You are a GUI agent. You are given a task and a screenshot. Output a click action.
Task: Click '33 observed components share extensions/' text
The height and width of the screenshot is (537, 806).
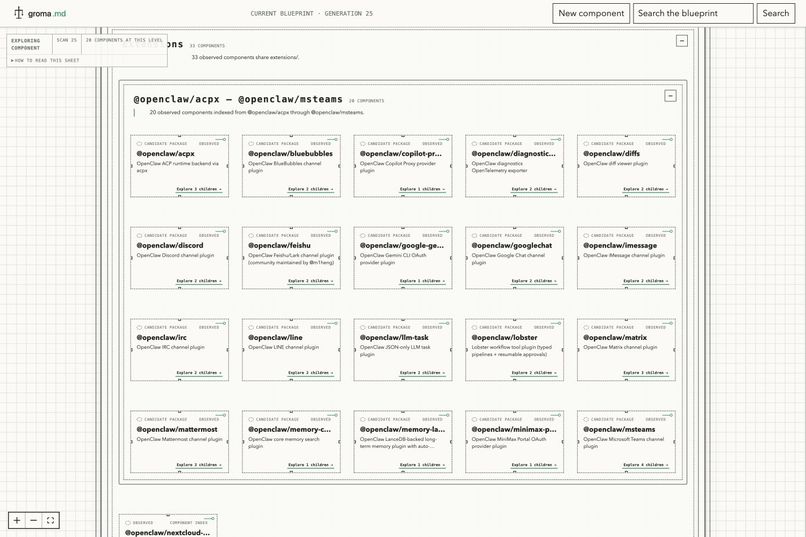pos(245,58)
